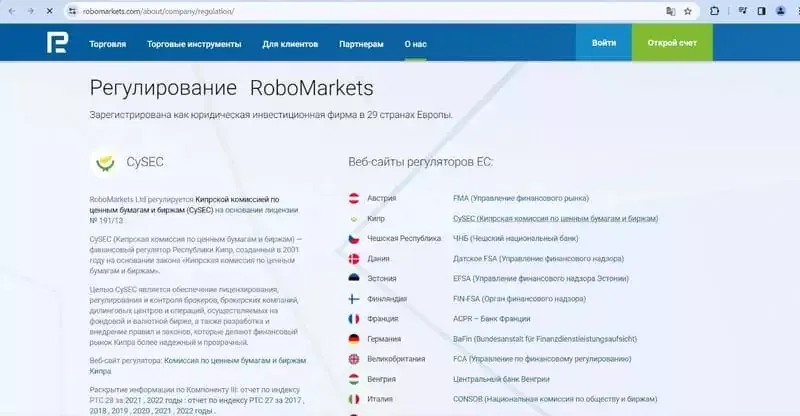Click the RoboMarkets logo
Viewport: 800px width, 416px height.
[57, 42]
